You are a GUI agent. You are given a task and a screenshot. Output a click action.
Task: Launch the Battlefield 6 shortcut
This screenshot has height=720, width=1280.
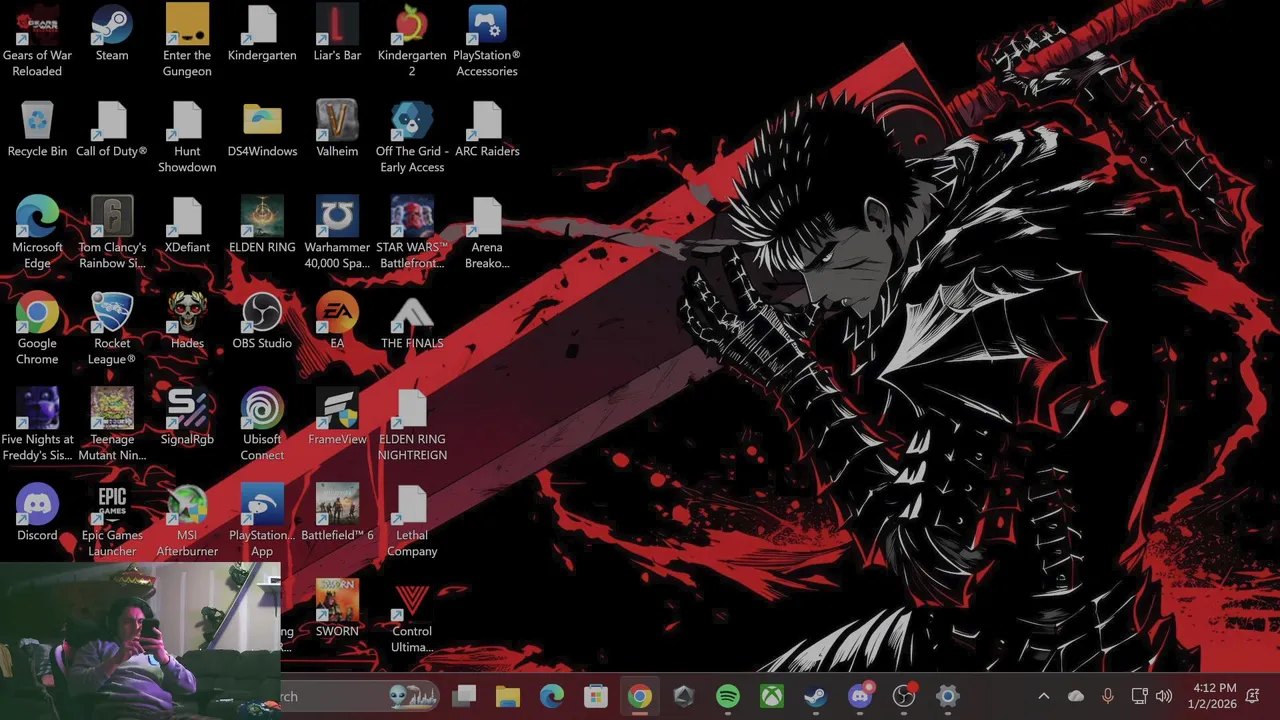337,514
